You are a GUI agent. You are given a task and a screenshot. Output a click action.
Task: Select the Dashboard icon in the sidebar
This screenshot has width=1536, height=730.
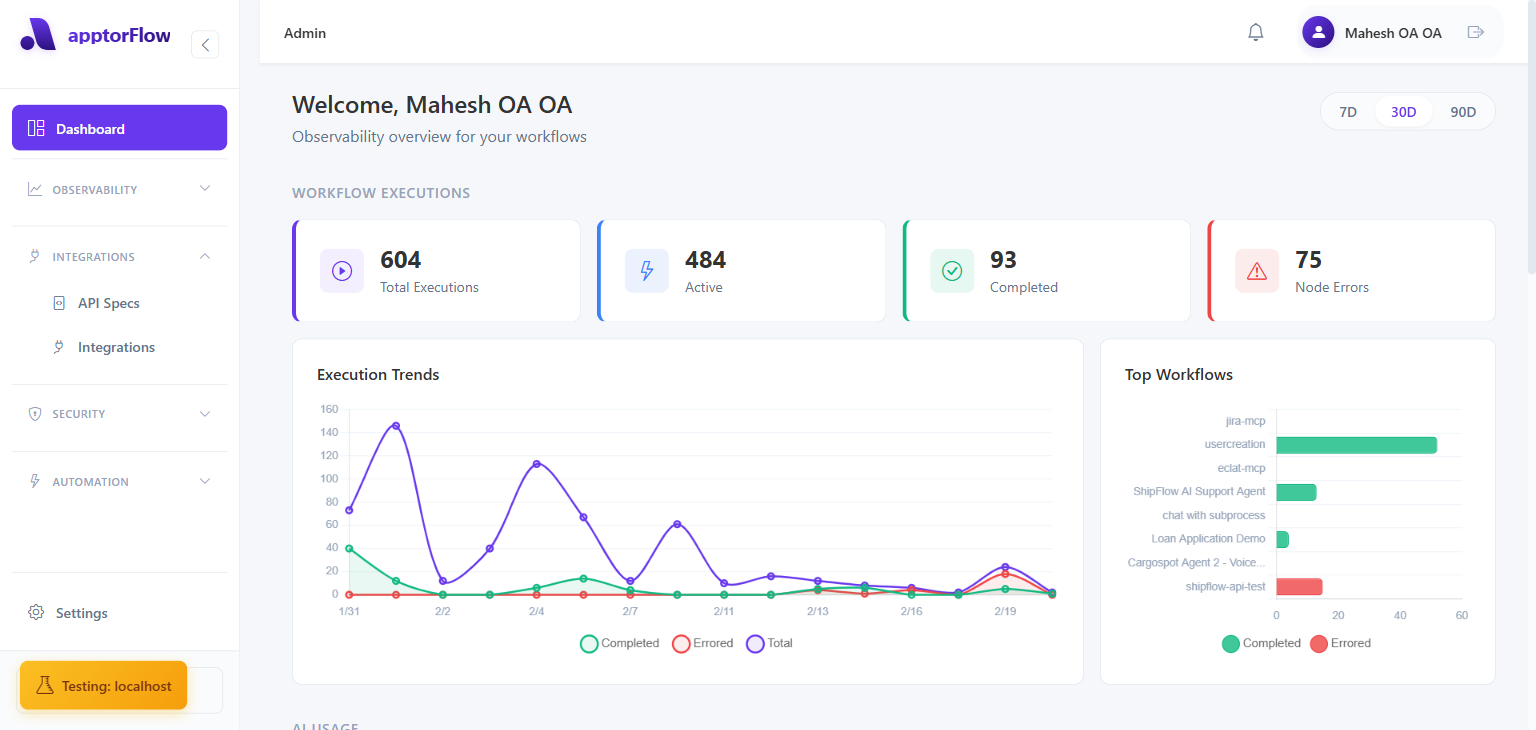36,127
